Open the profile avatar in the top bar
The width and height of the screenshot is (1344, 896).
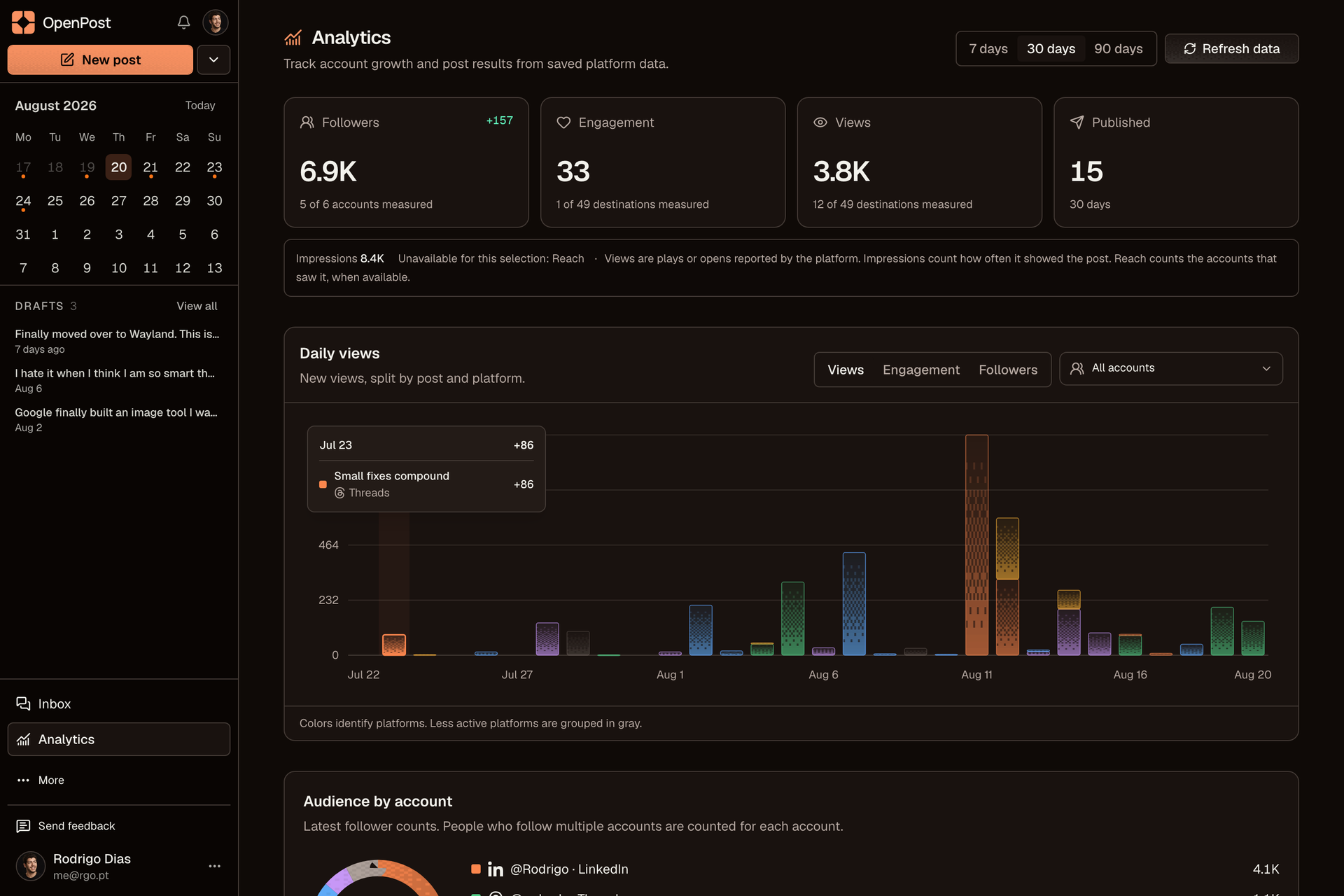(216, 22)
